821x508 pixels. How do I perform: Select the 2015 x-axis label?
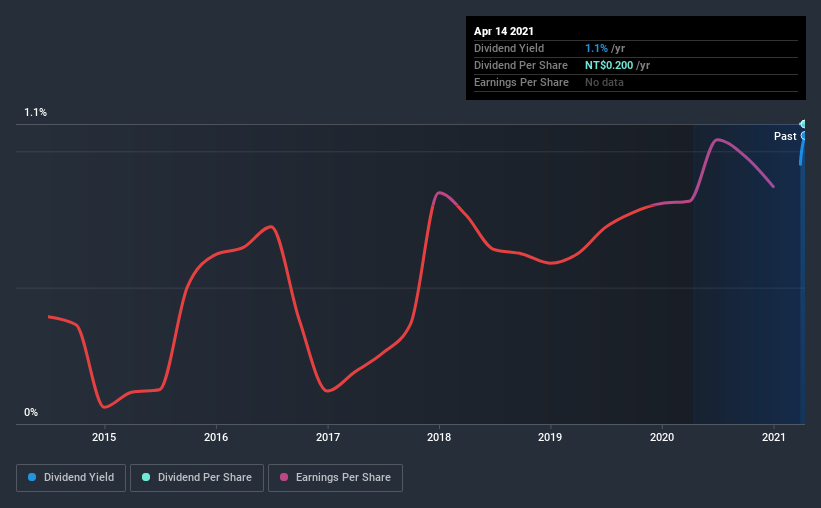104,437
